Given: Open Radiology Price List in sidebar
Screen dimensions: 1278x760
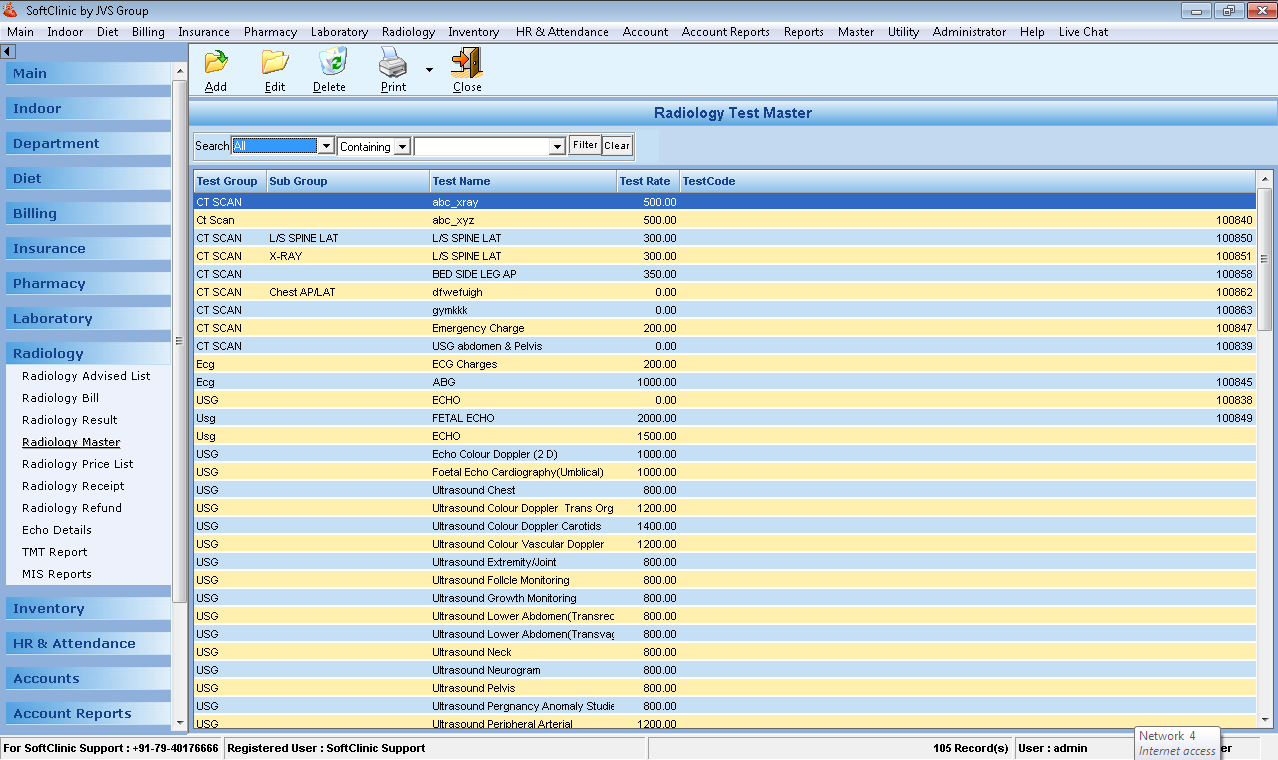Looking at the screenshot, I should tap(77, 464).
